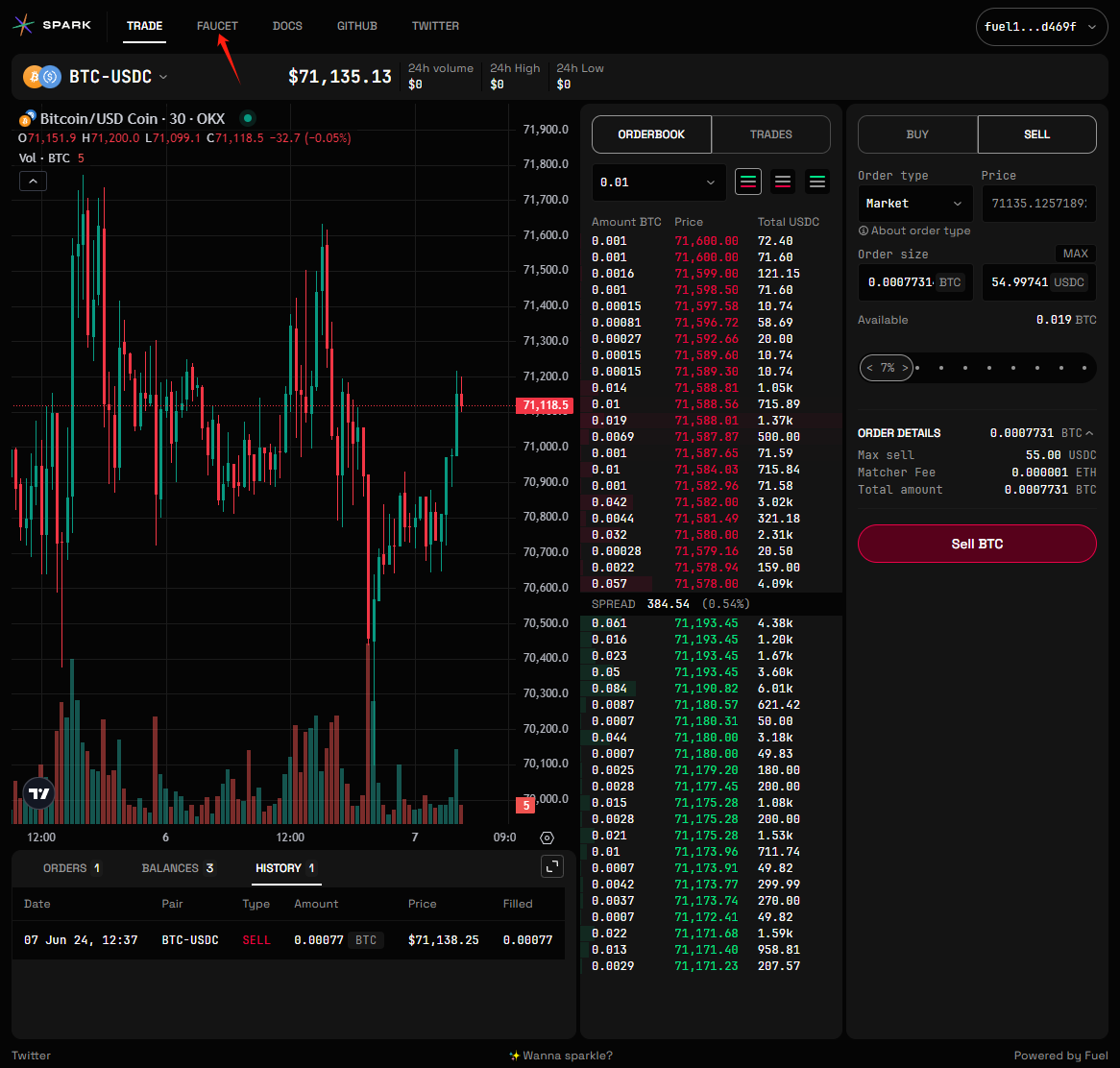Select the 71,190.82 bid price row
This screenshot has width=1120, height=1068.
pyautogui.click(x=712, y=689)
